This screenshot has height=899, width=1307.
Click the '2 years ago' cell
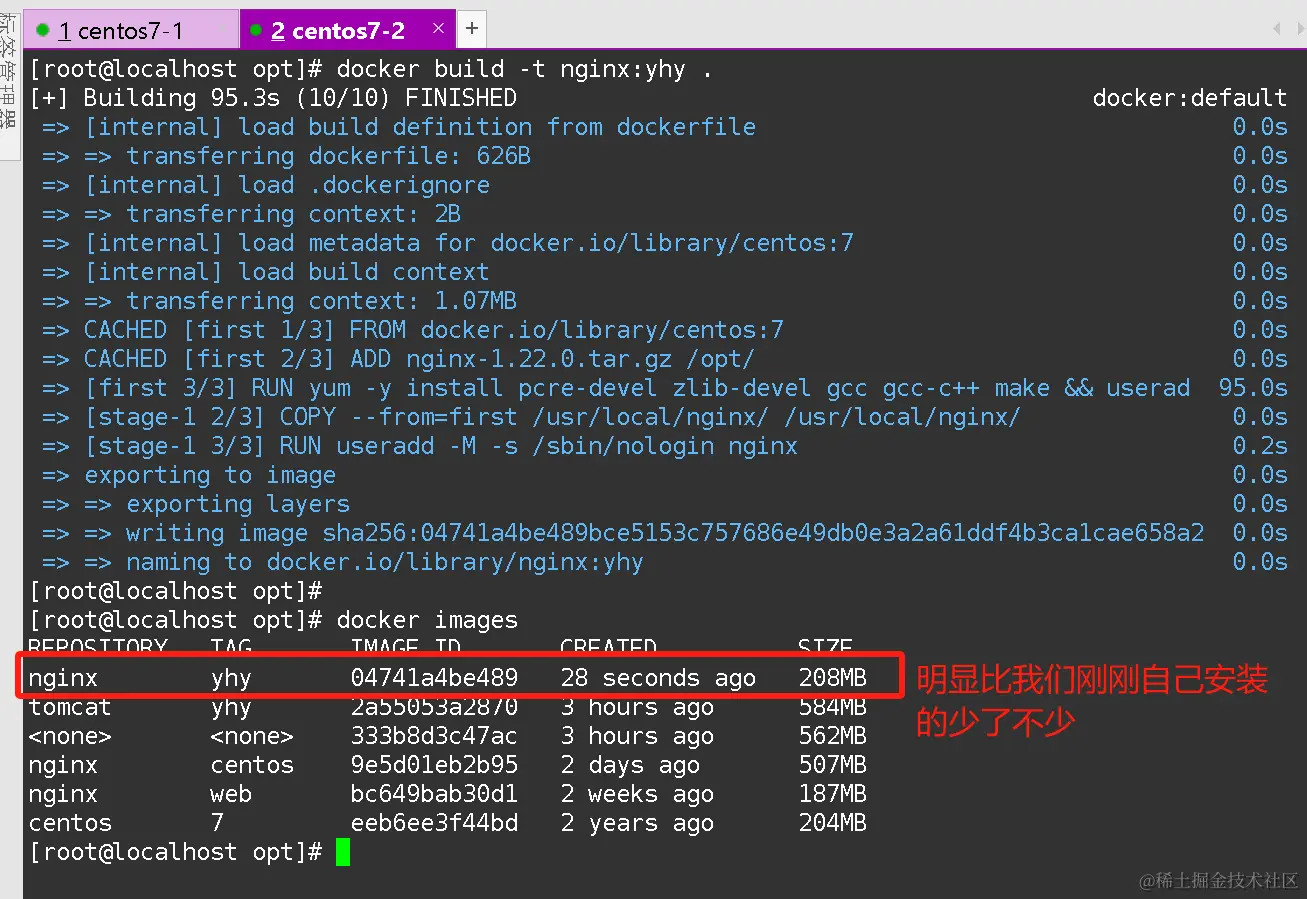tap(637, 823)
